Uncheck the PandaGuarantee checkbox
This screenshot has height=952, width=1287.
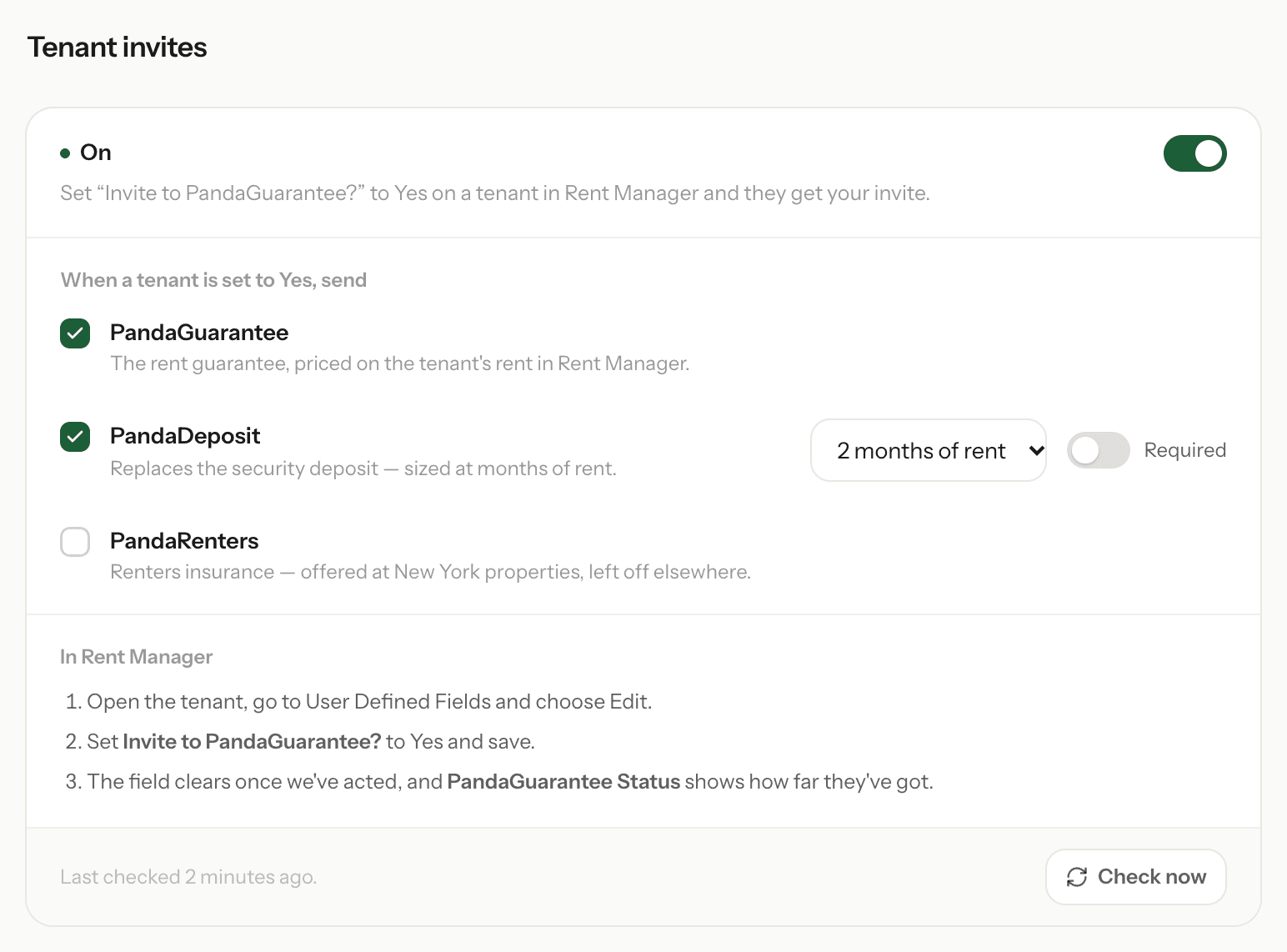coord(75,333)
